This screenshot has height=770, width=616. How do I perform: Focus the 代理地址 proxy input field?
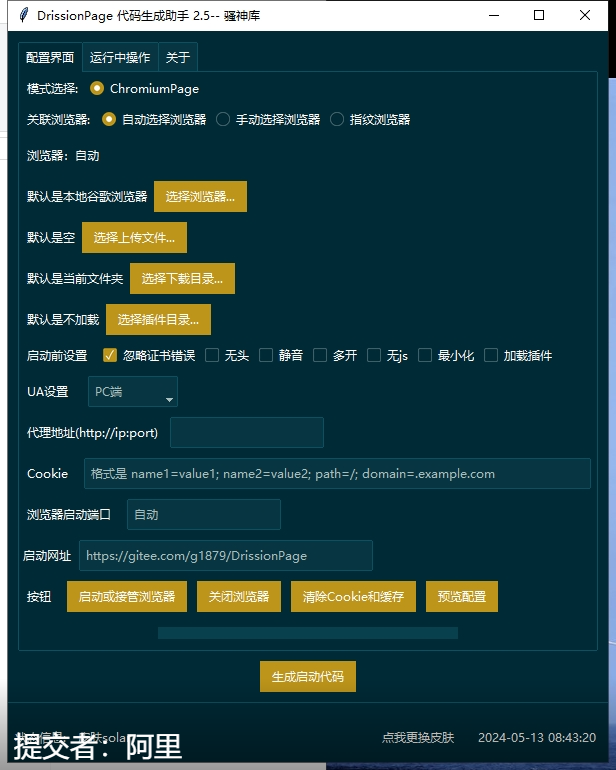[247, 433]
